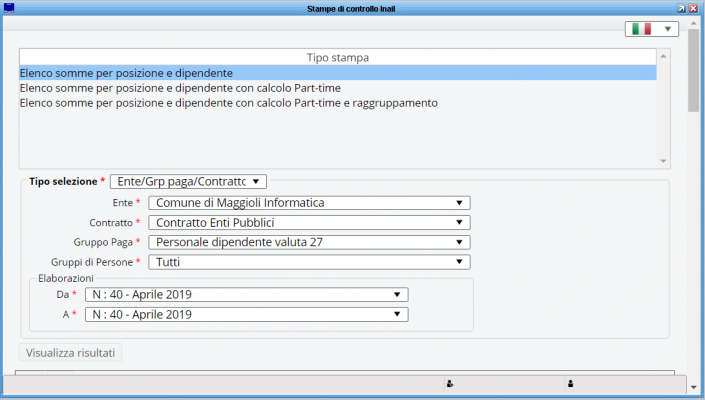Viewport: 705px width, 400px height.
Task: Close the 'Stampe di controllo Inail' window
Action: pos(694,9)
